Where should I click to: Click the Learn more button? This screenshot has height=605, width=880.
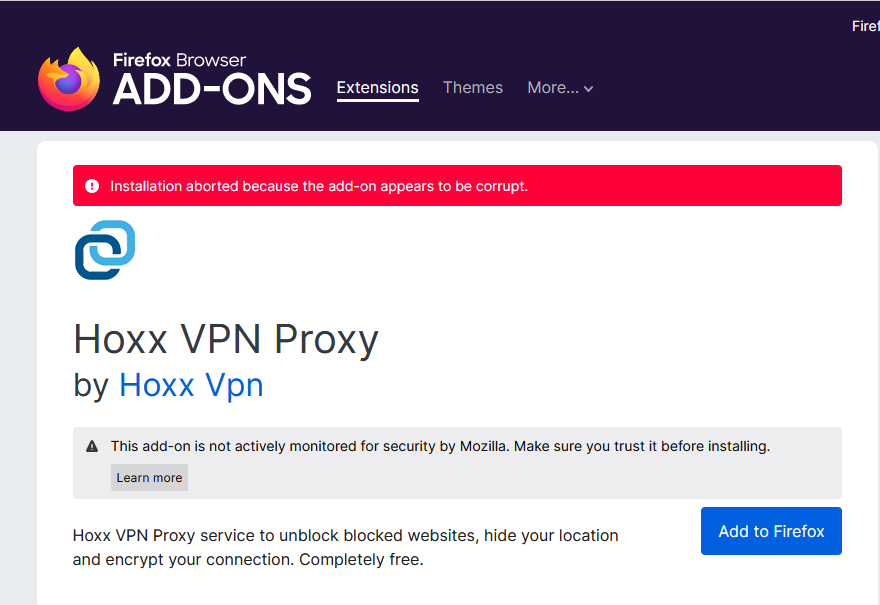click(x=149, y=478)
